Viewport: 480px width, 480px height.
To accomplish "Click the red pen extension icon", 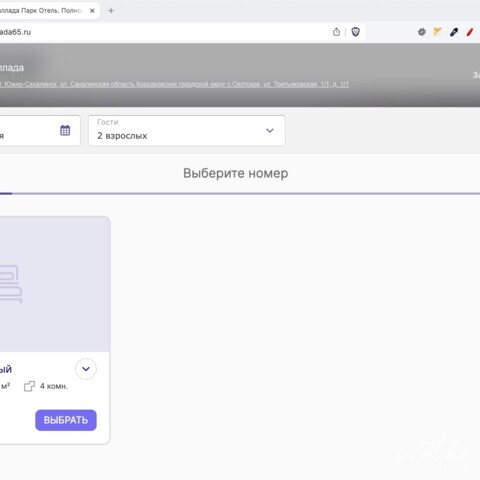I will [x=470, y=32].
